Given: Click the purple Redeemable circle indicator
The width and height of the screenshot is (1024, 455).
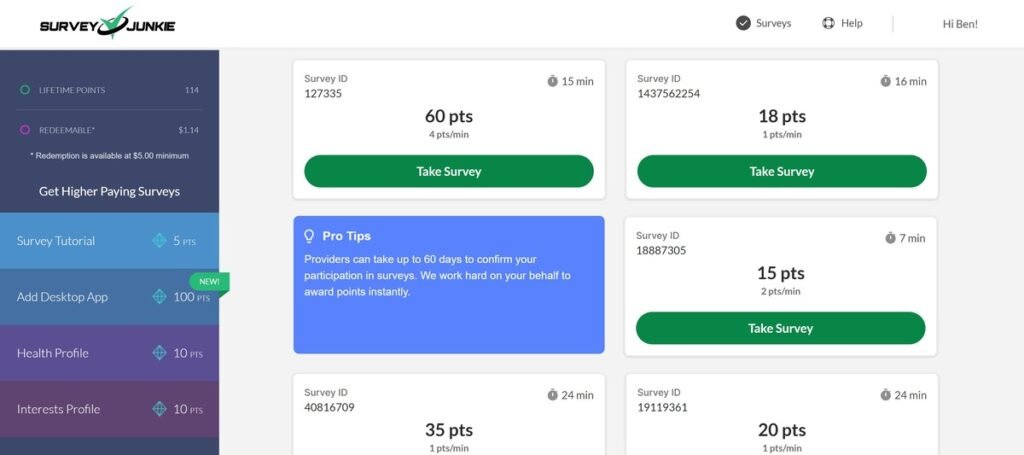Looking at the screenshot, I should pos(25,130).
